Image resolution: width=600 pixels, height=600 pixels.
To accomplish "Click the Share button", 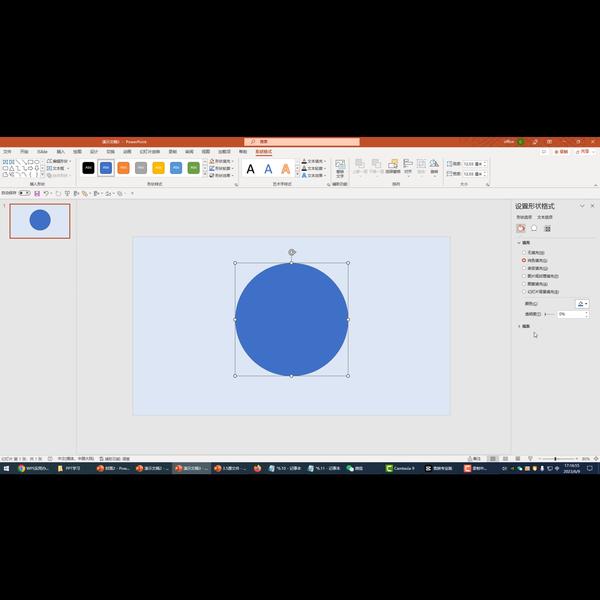I will [x=585, y=152].
